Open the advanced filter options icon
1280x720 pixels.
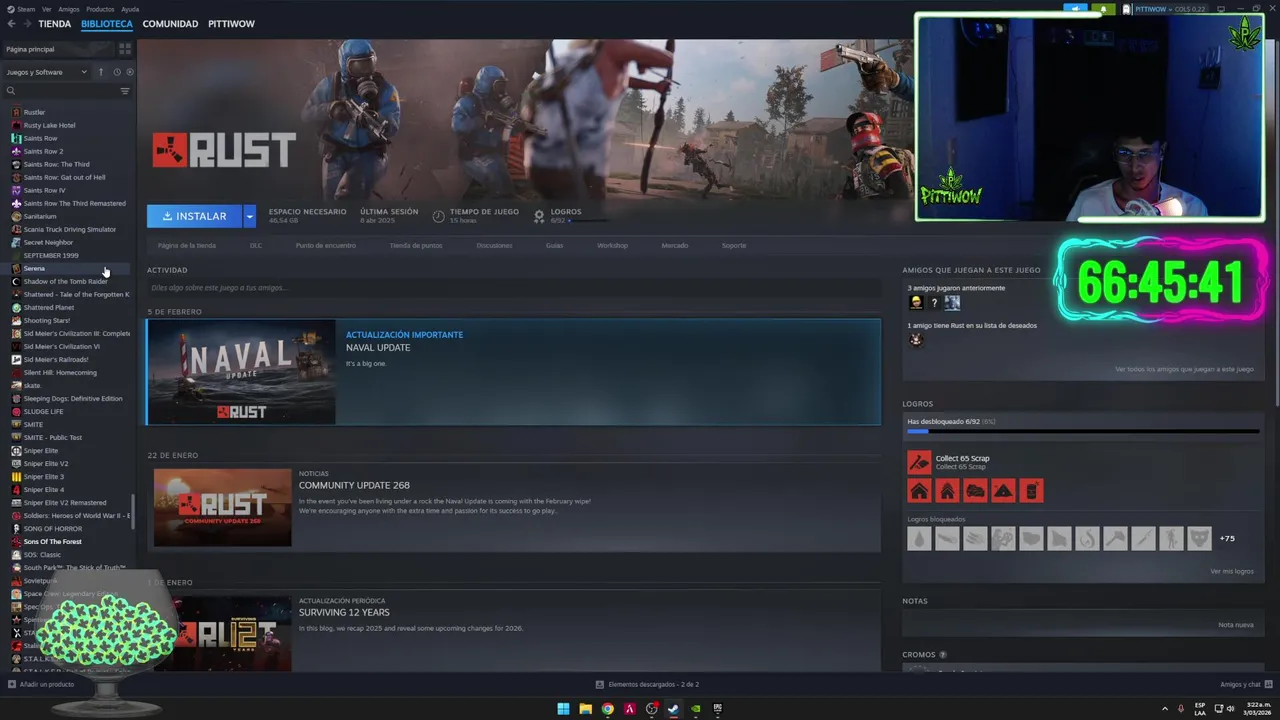tap(125, 91)
